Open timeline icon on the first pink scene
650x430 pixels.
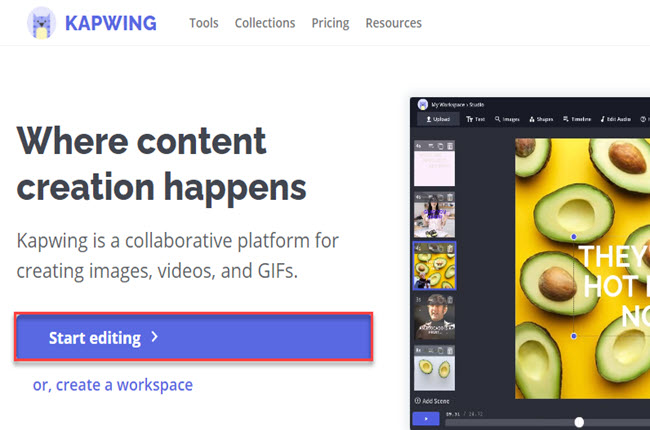click(x=431, y=146)
